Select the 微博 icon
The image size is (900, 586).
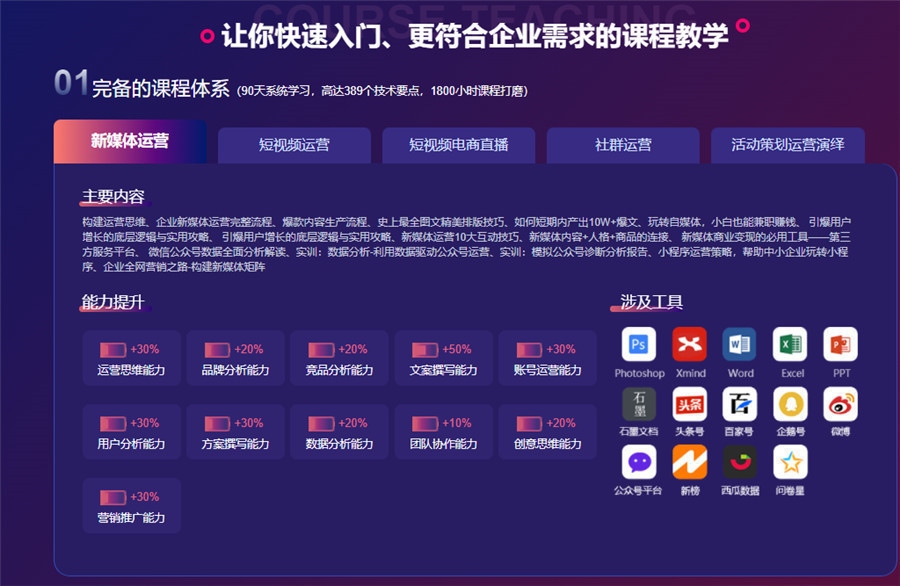[x=841, y=404]
